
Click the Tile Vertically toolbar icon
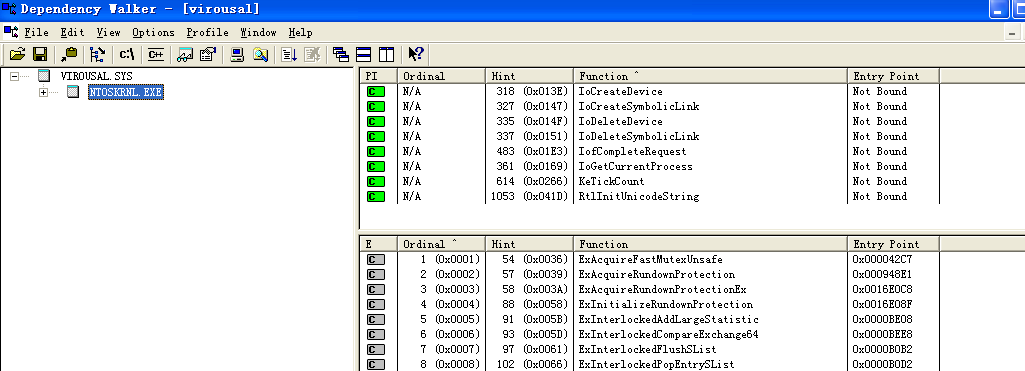[386, 54]
